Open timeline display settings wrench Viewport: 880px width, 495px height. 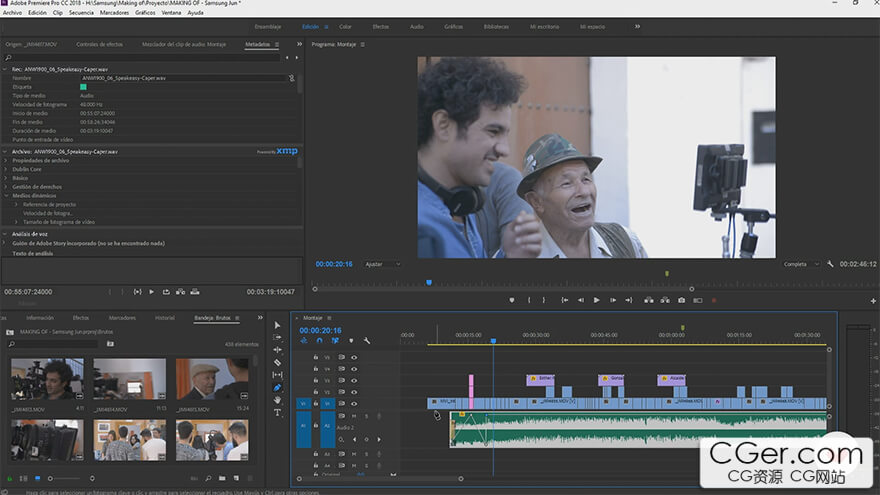(366, 341)
